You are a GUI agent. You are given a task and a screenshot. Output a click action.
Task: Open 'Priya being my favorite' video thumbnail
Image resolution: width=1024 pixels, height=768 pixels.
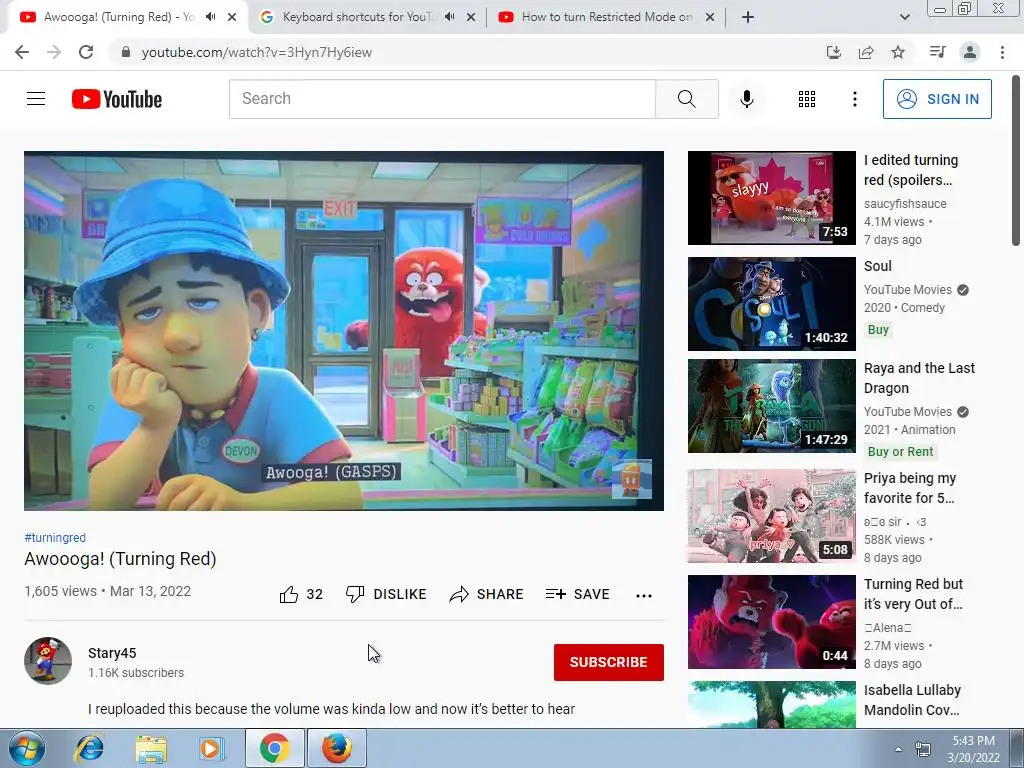tap(771, 516)
